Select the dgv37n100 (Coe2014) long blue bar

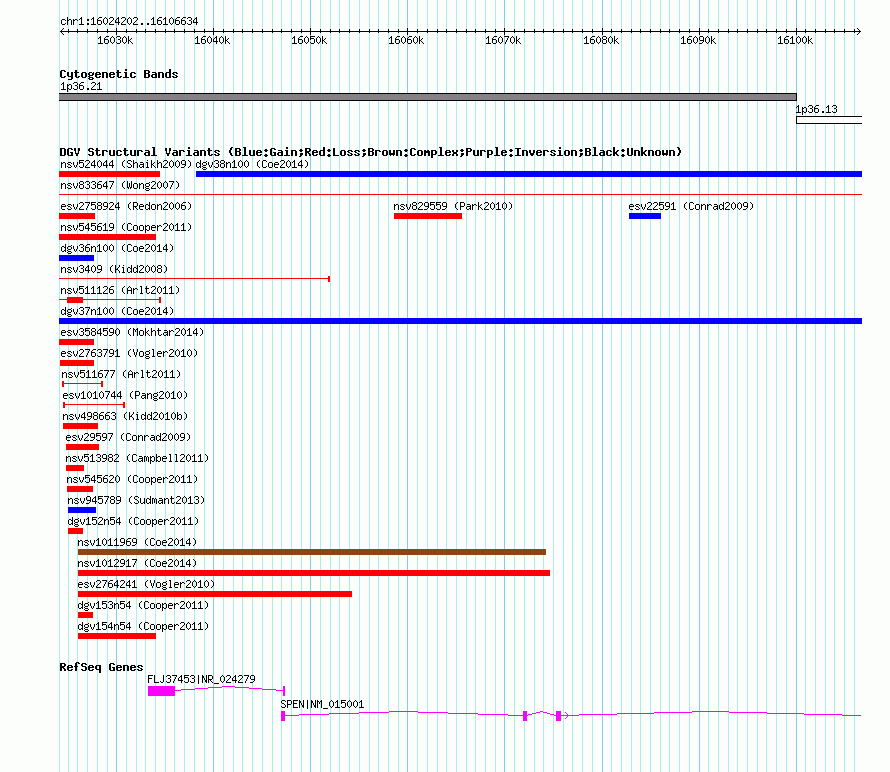[460, 321]
